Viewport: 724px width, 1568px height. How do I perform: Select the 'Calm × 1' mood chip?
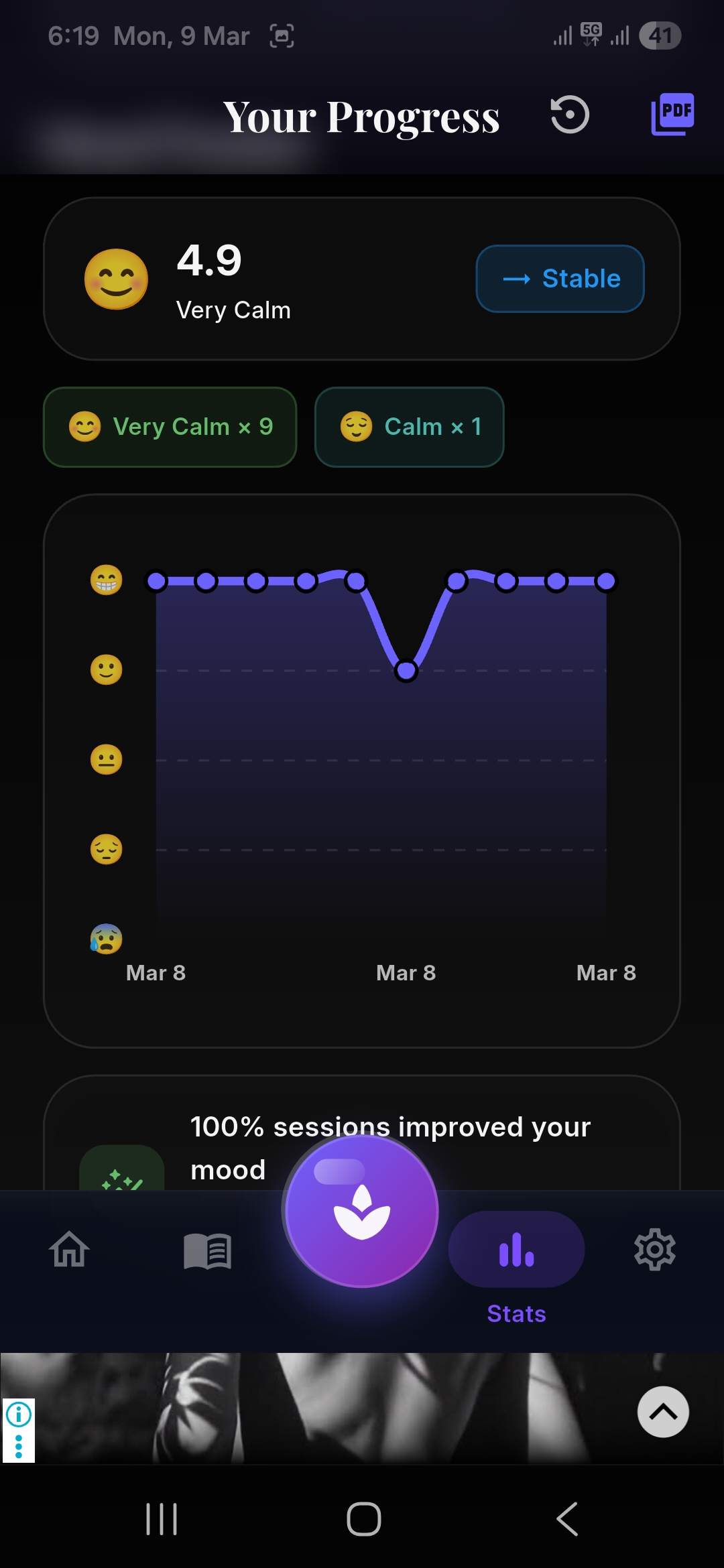click(409, 427)
